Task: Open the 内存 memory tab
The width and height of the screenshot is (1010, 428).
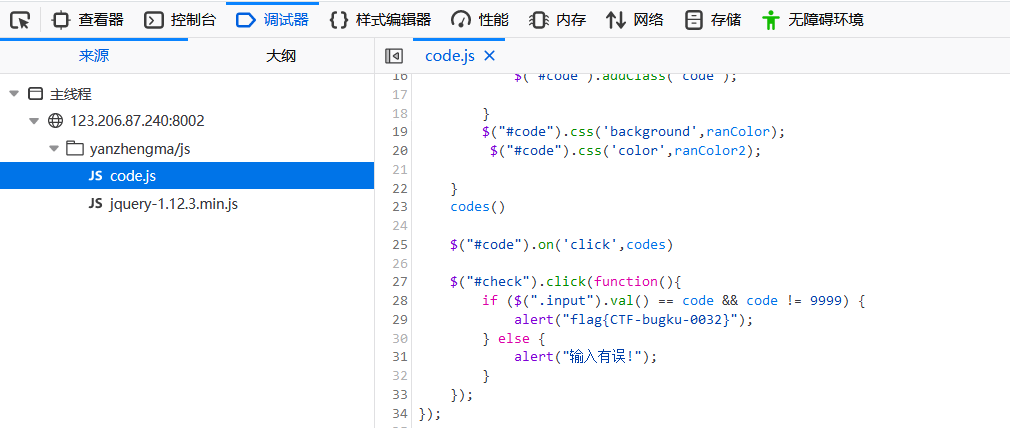Action: click(x=557, y=20)
